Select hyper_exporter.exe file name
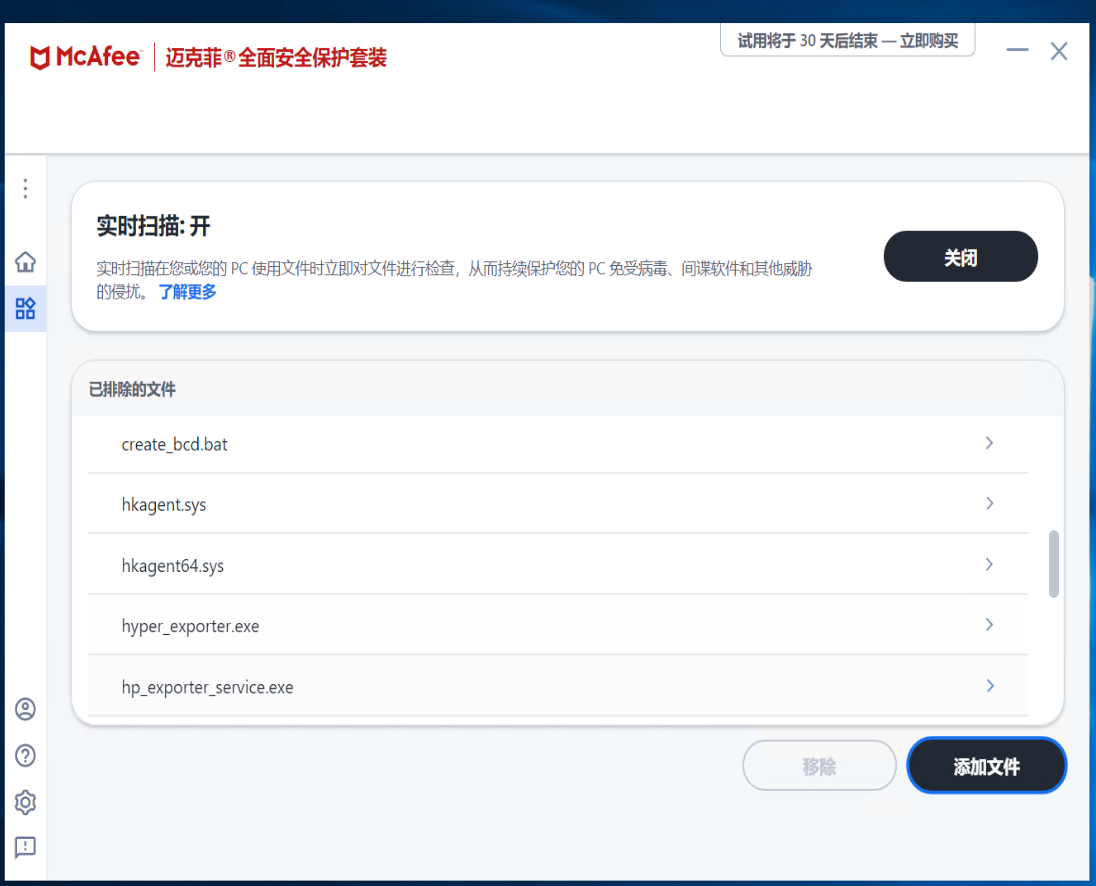The image size is (1096, 886). pos(190,626)
